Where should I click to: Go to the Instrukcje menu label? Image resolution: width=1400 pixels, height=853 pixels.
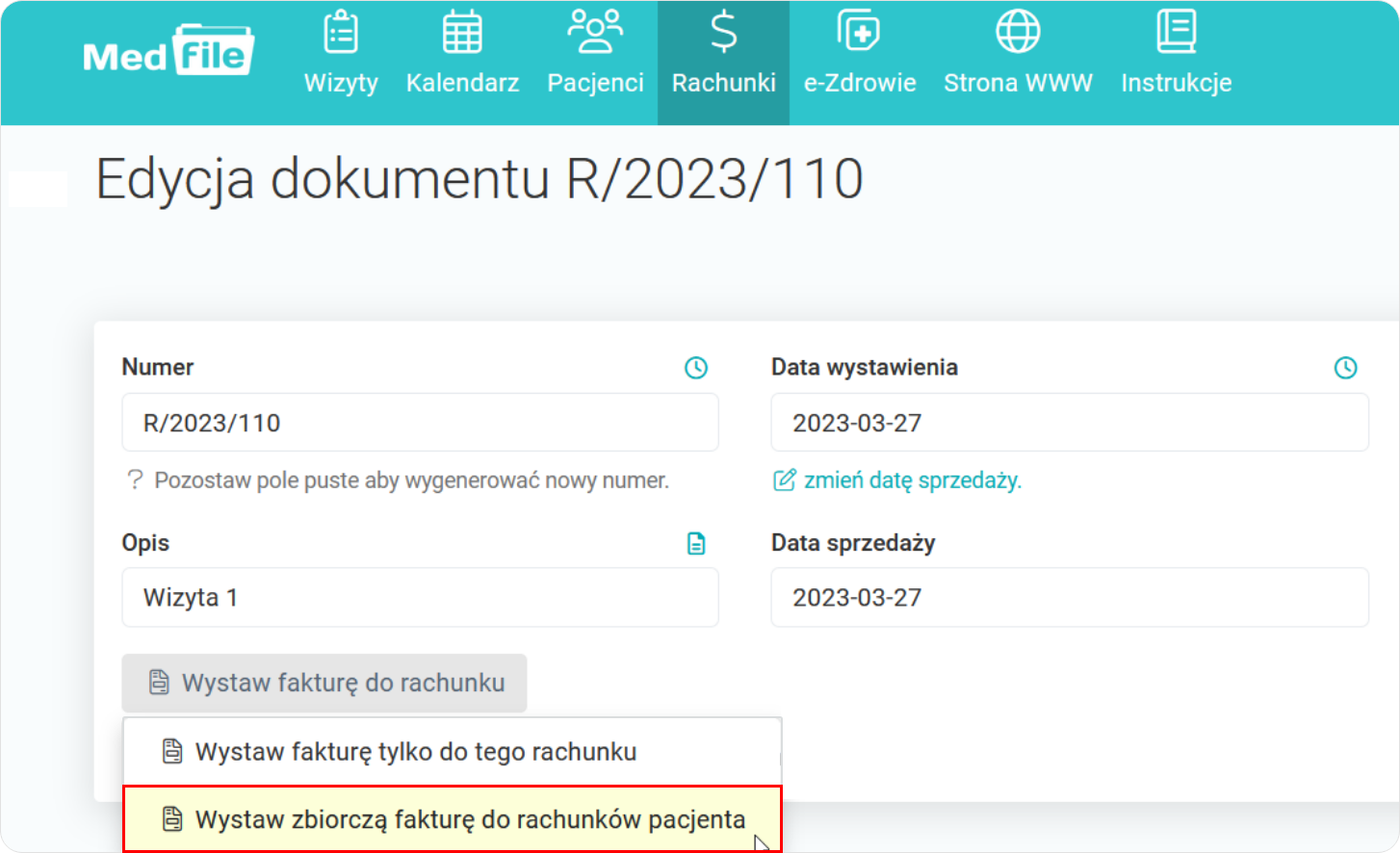(x=1177, y=83)
